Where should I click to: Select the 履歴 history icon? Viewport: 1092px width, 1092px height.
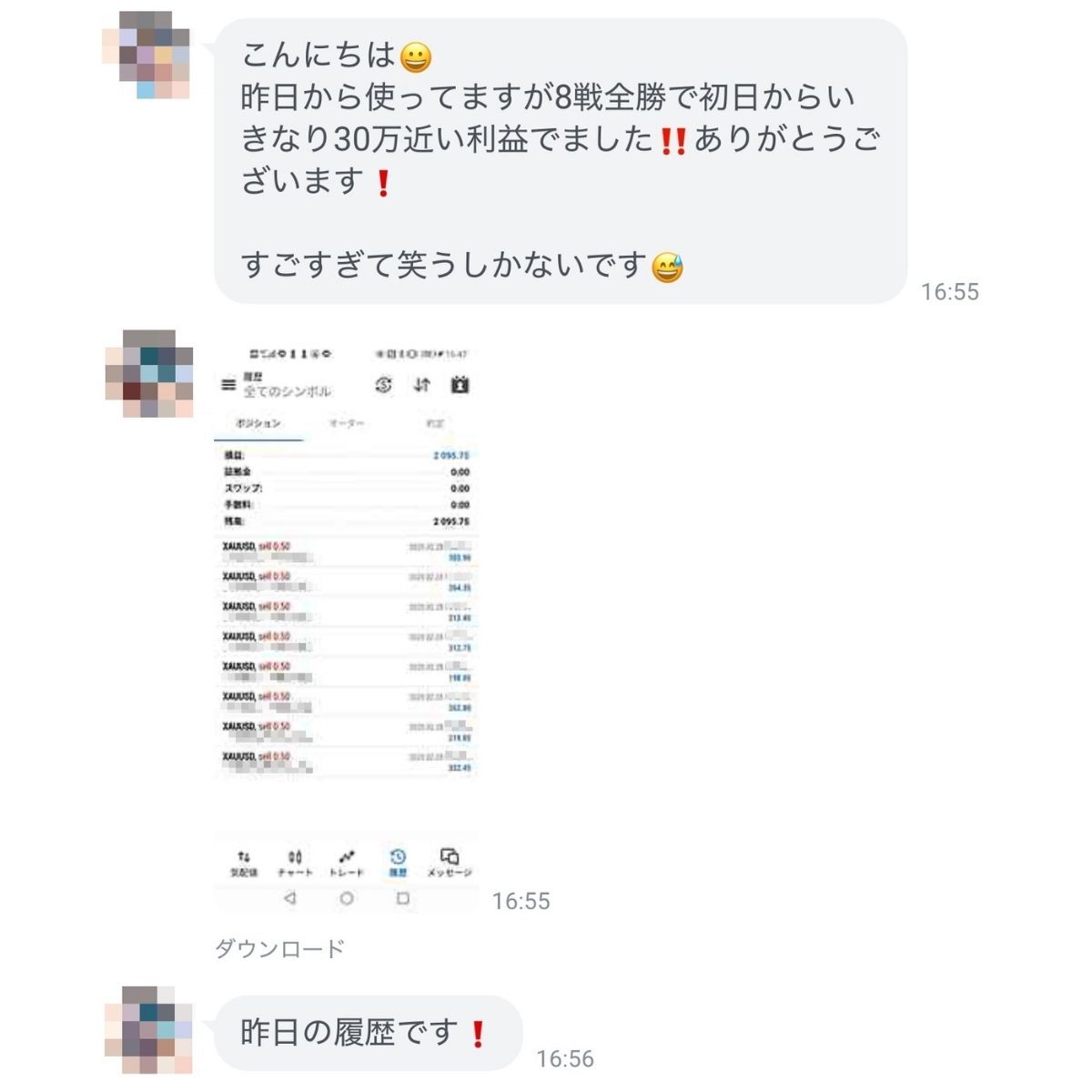tap(398, 863)
